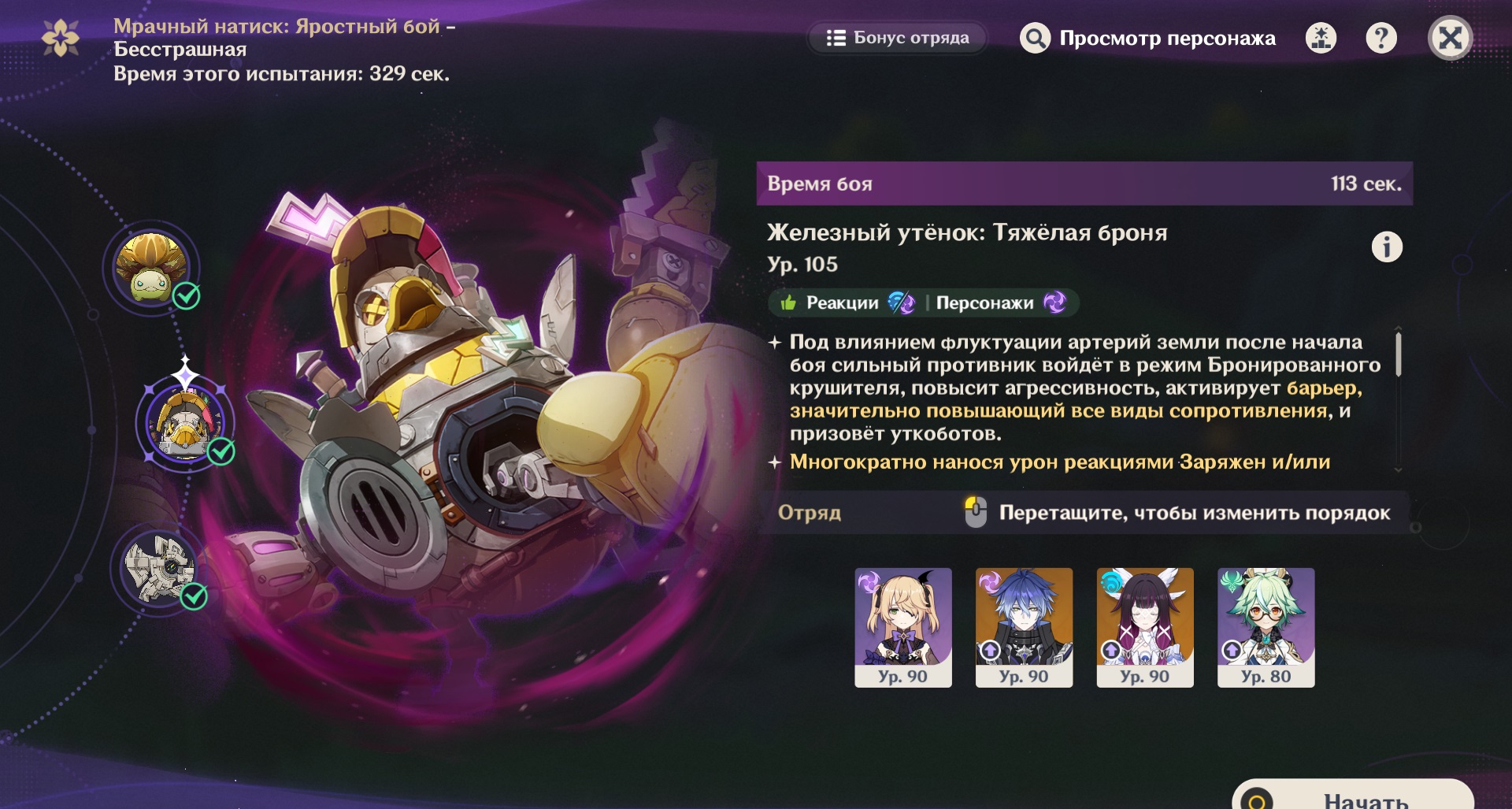Screen dimensions: 1512x809
Task: Click the scroll-down arrow of description
Action: click(1399, 469)
